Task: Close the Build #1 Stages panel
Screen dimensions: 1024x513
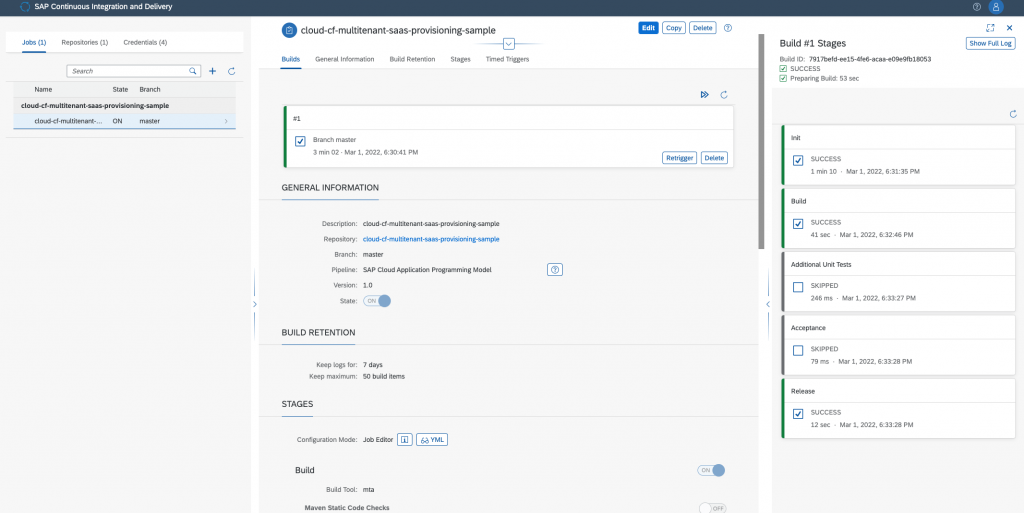Action: tap(1009, 28)
